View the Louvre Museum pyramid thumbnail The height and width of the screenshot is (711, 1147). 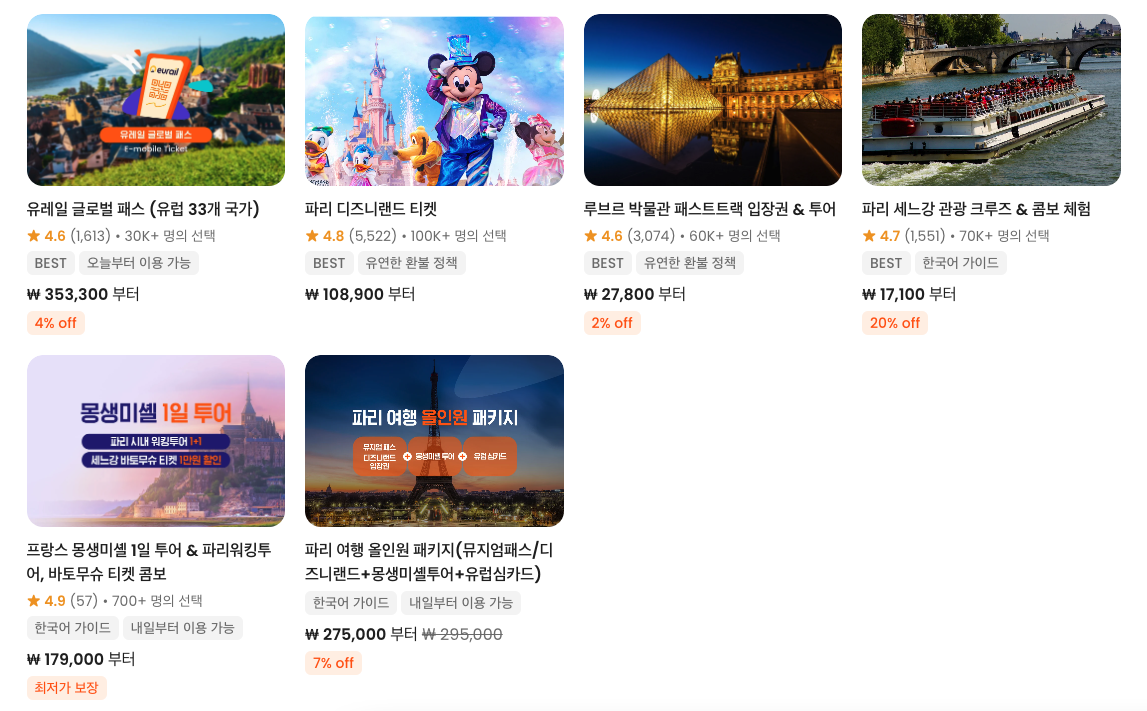click(712, 100)
